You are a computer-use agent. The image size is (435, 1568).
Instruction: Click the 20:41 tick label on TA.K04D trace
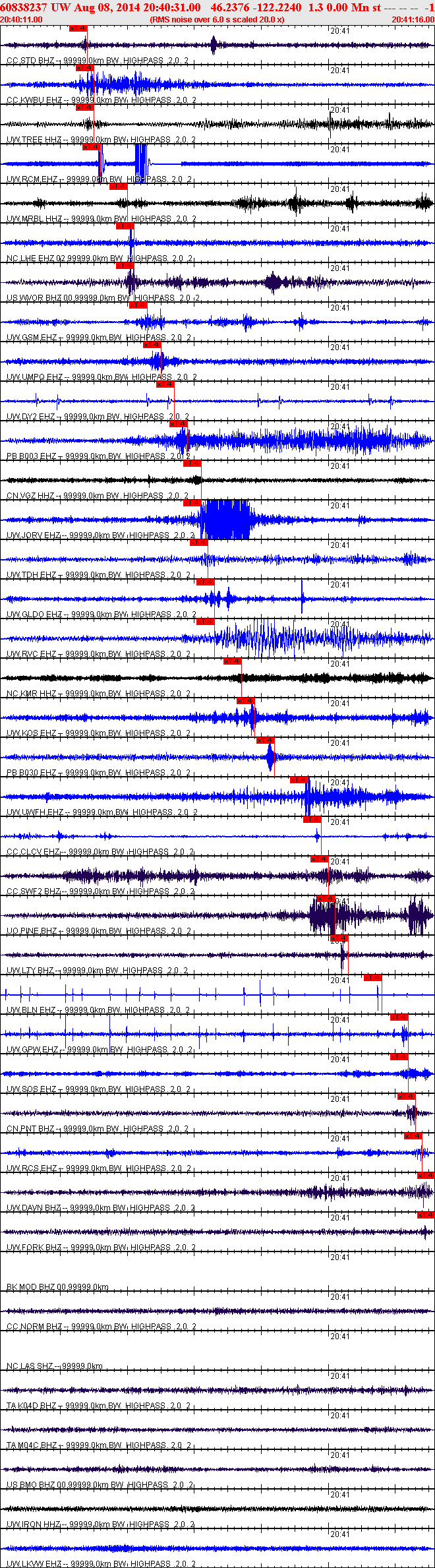pyautogui.click(x=340, y=1376)
